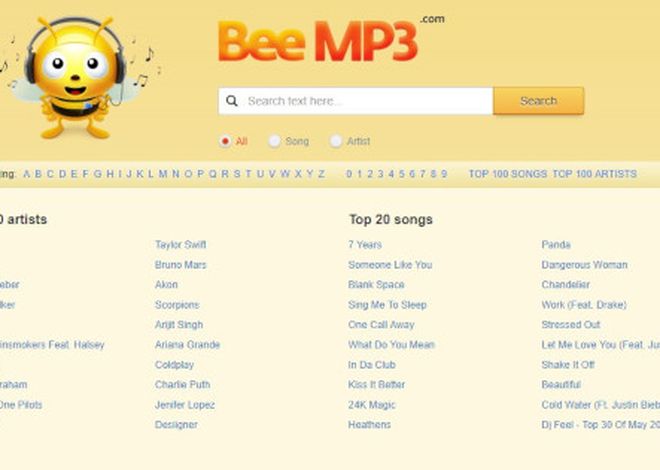Image resolution: width=660 pixels, height=470 pixels.
Task: Click the Top 20 songs heading
Action: coord(391,220)
